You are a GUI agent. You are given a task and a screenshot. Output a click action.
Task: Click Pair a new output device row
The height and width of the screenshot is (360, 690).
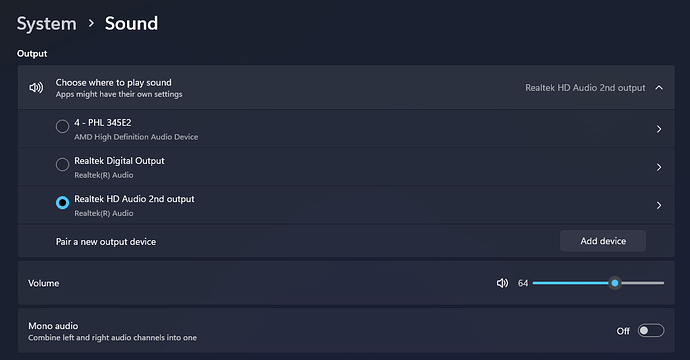coord(346,241)
